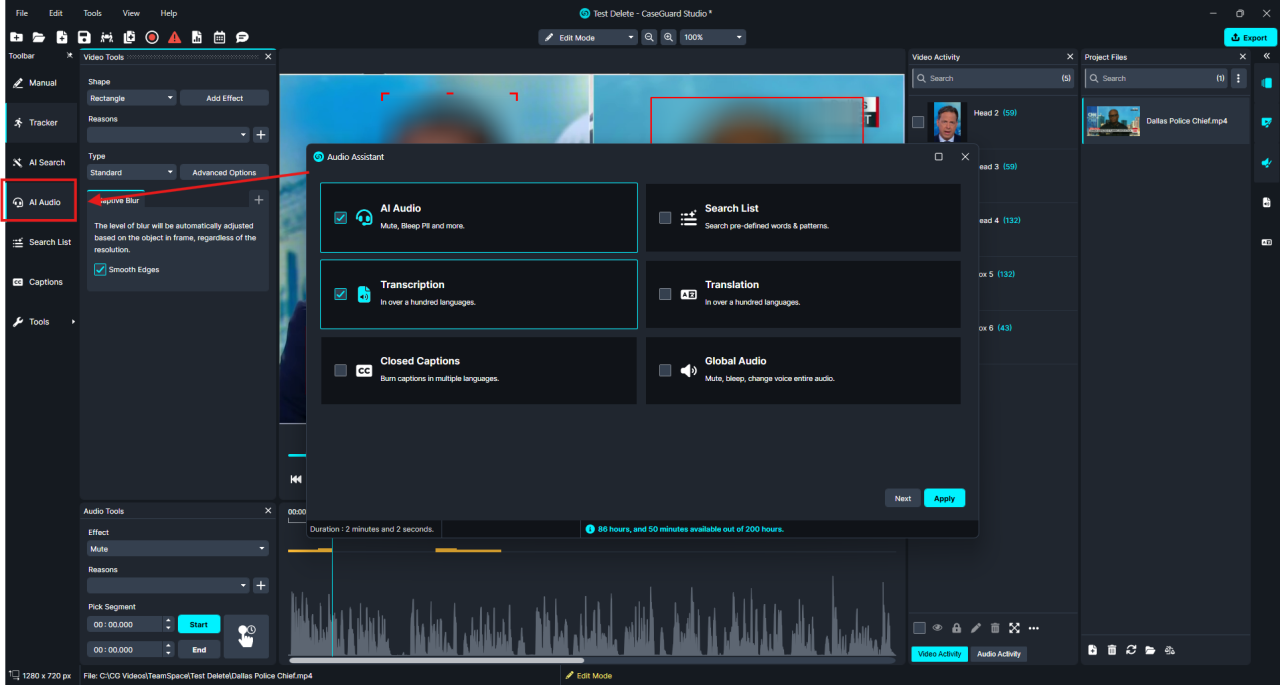Open the Shape dropdown showing Rectangle

(132, 98)
